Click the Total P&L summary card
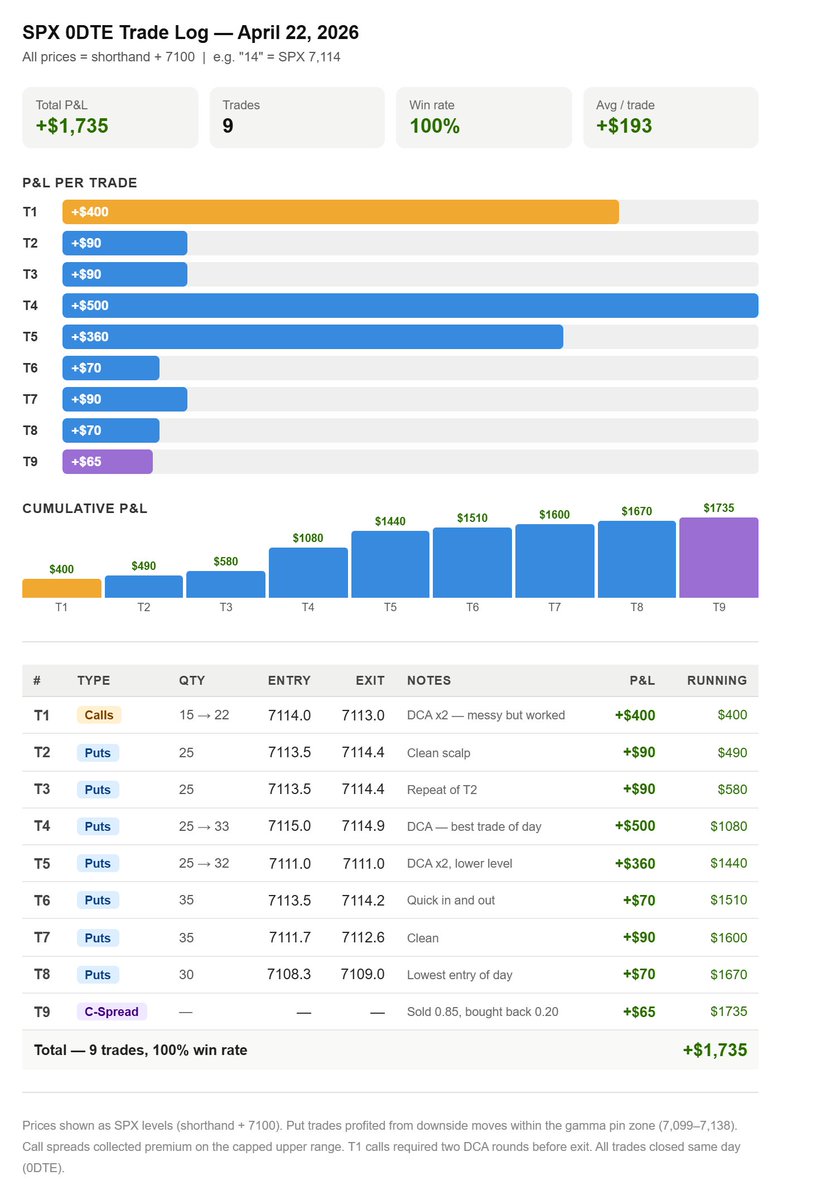Viewport: 821px width, 1200px height. (110, 117)
